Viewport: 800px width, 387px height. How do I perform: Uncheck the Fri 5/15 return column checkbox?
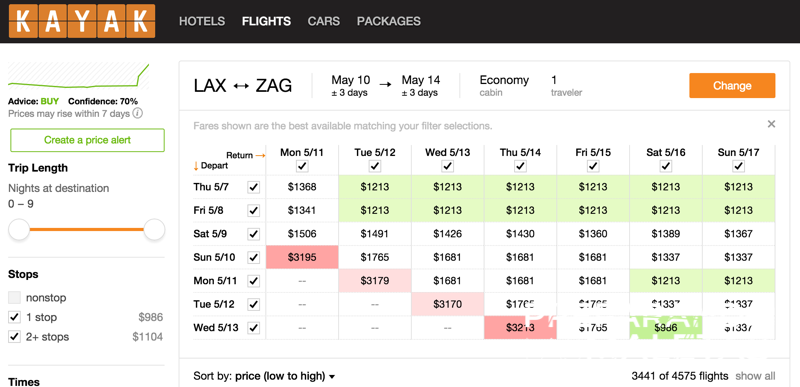tap(593, 166)
